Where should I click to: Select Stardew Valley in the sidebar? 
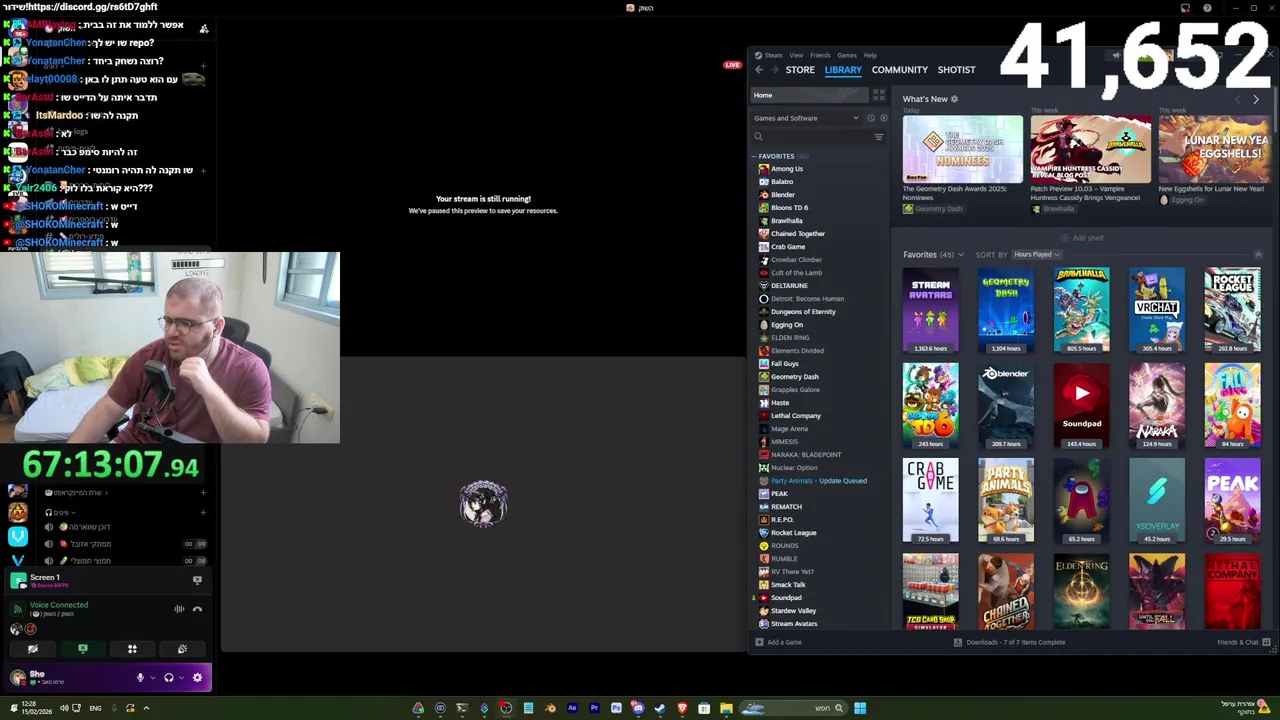(x=793, y=611)
